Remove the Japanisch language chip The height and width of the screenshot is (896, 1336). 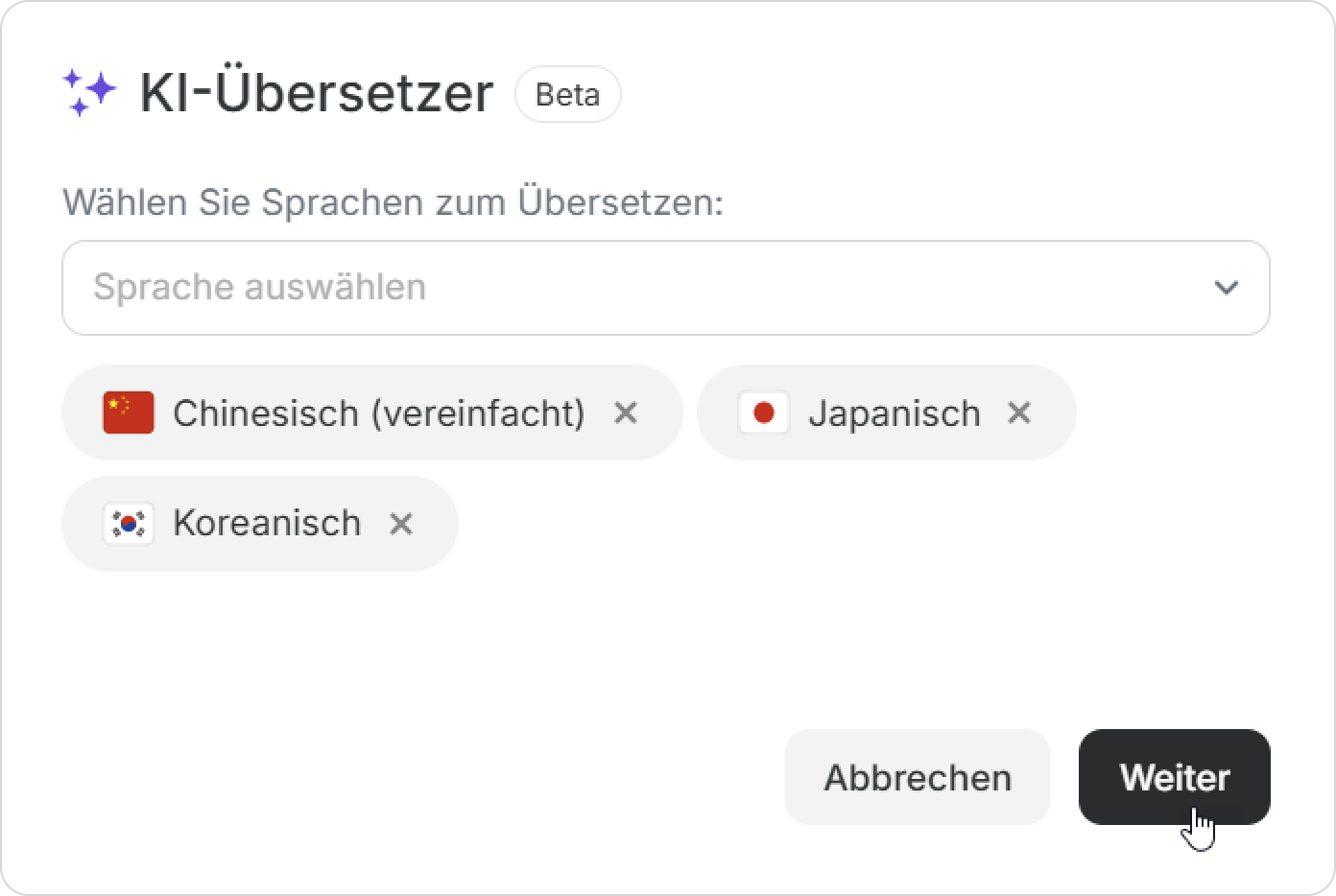point(1018,413)
